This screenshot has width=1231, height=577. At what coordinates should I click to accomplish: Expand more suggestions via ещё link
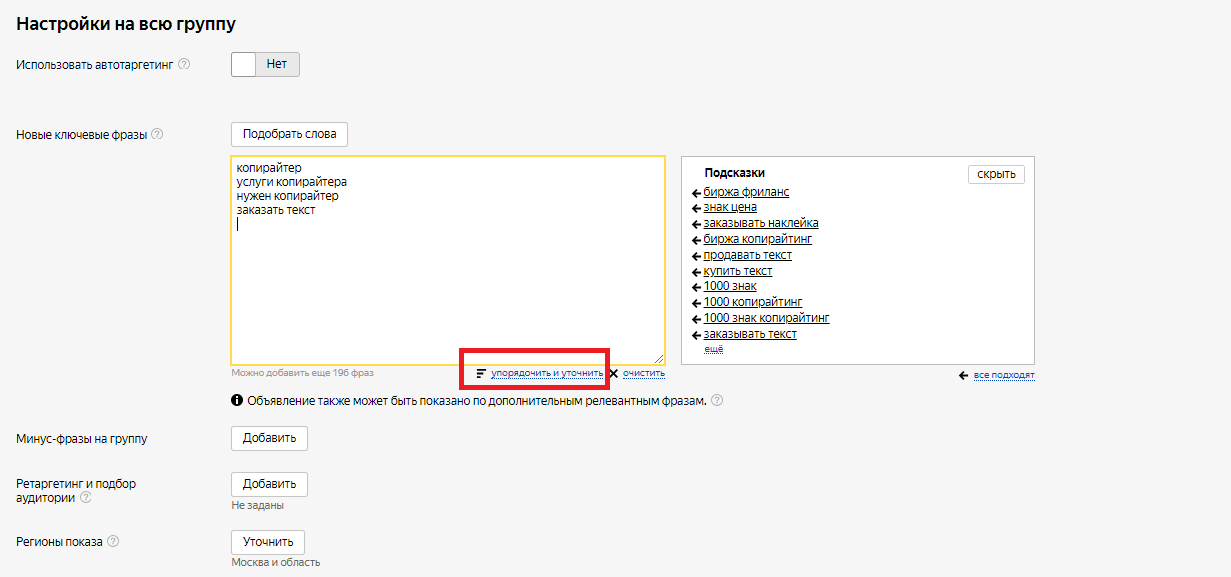click(x=713, y=348)
